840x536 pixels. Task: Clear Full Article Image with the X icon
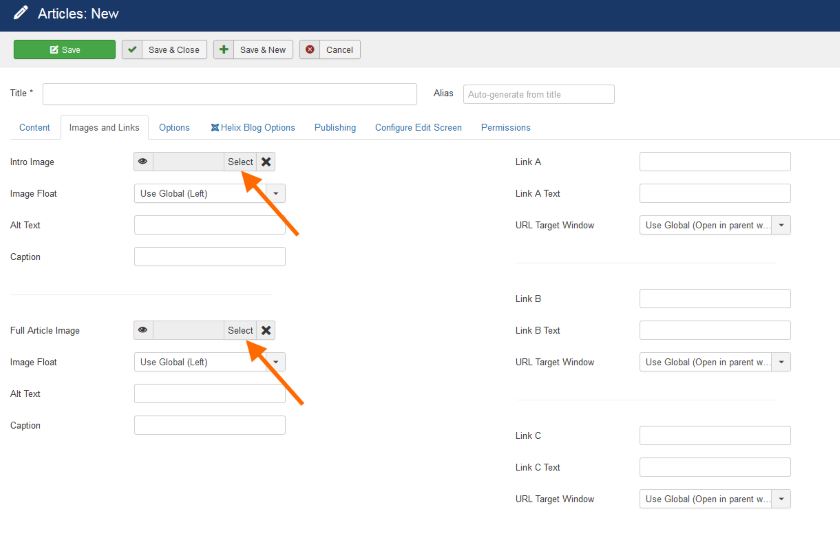(266, 331)
